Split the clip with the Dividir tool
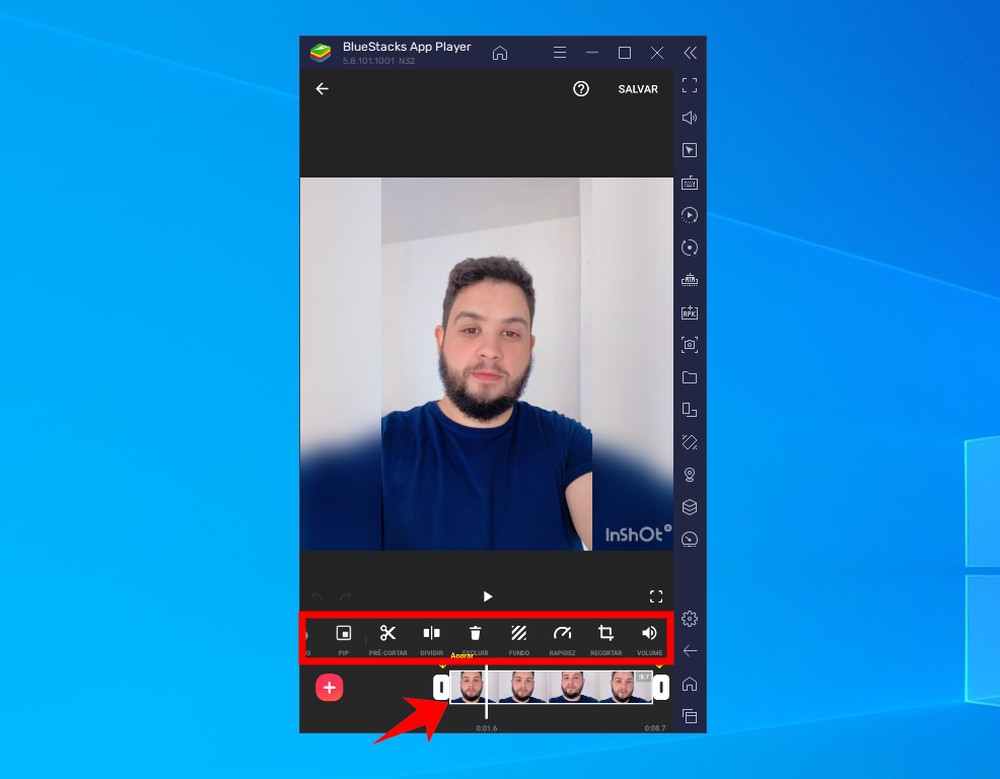1000x779 pixels. (431, 634)
